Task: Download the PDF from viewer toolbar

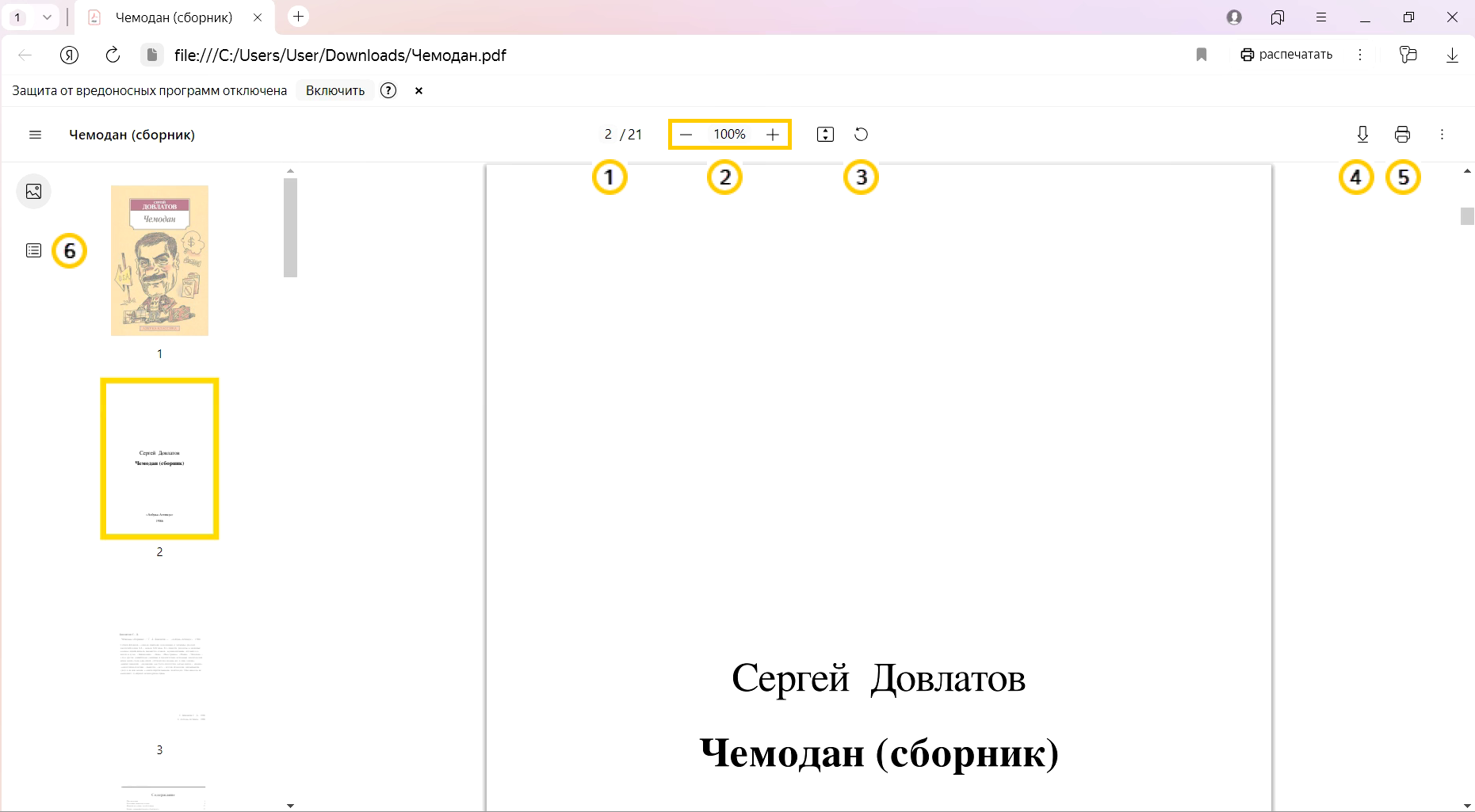Action: 1362,135
